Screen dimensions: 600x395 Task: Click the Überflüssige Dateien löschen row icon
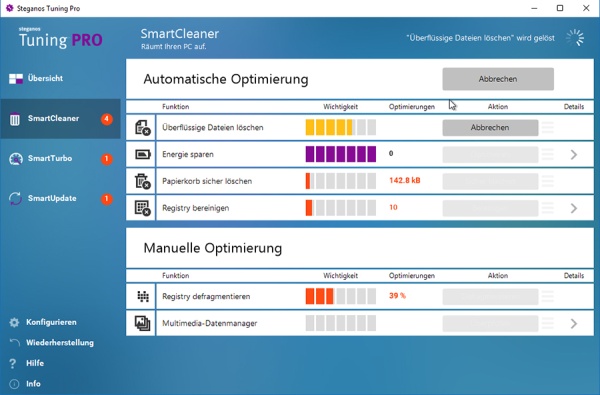click(142, 127)
